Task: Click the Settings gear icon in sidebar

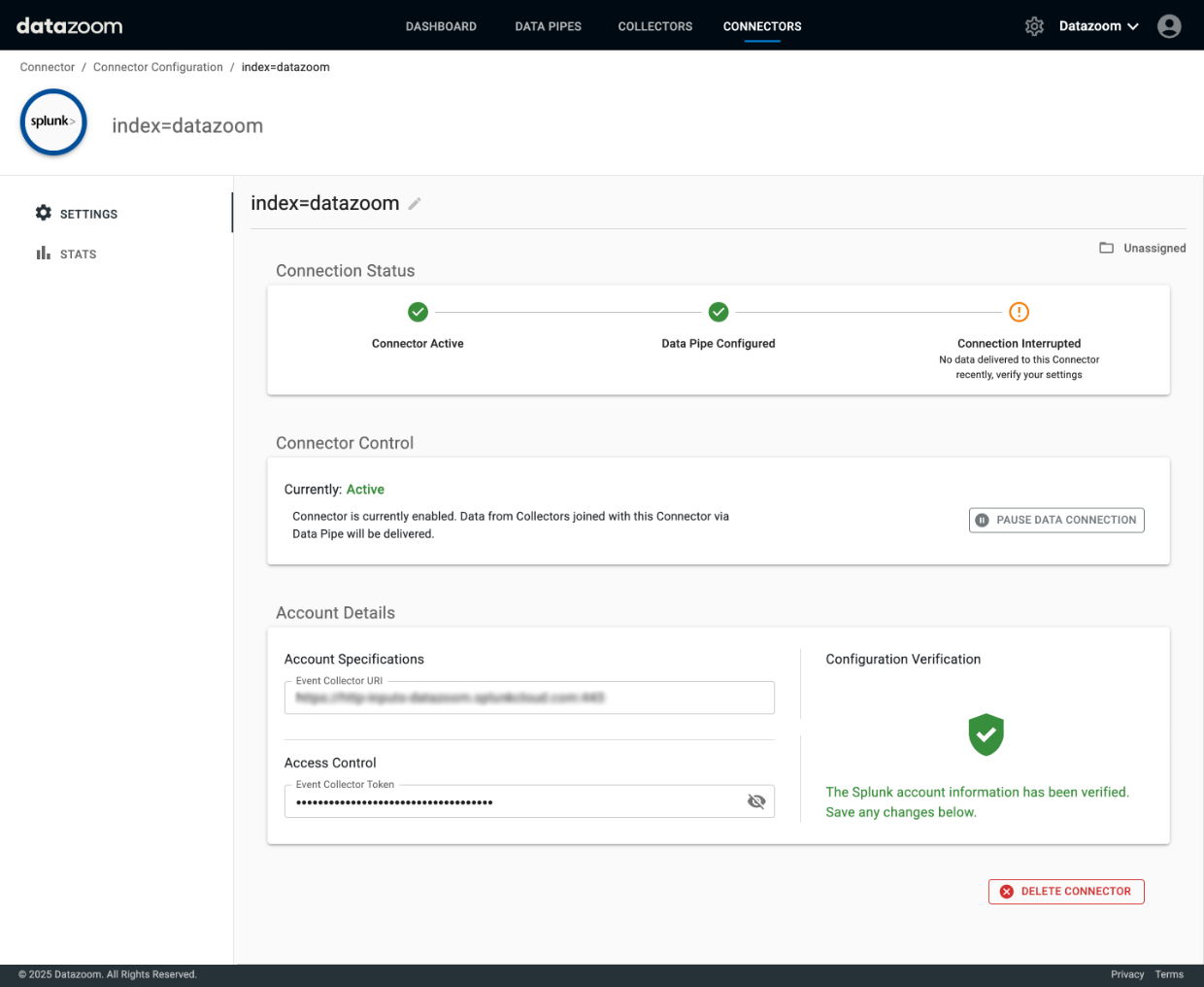Action: pyautogui.click(x=44, y=213)
